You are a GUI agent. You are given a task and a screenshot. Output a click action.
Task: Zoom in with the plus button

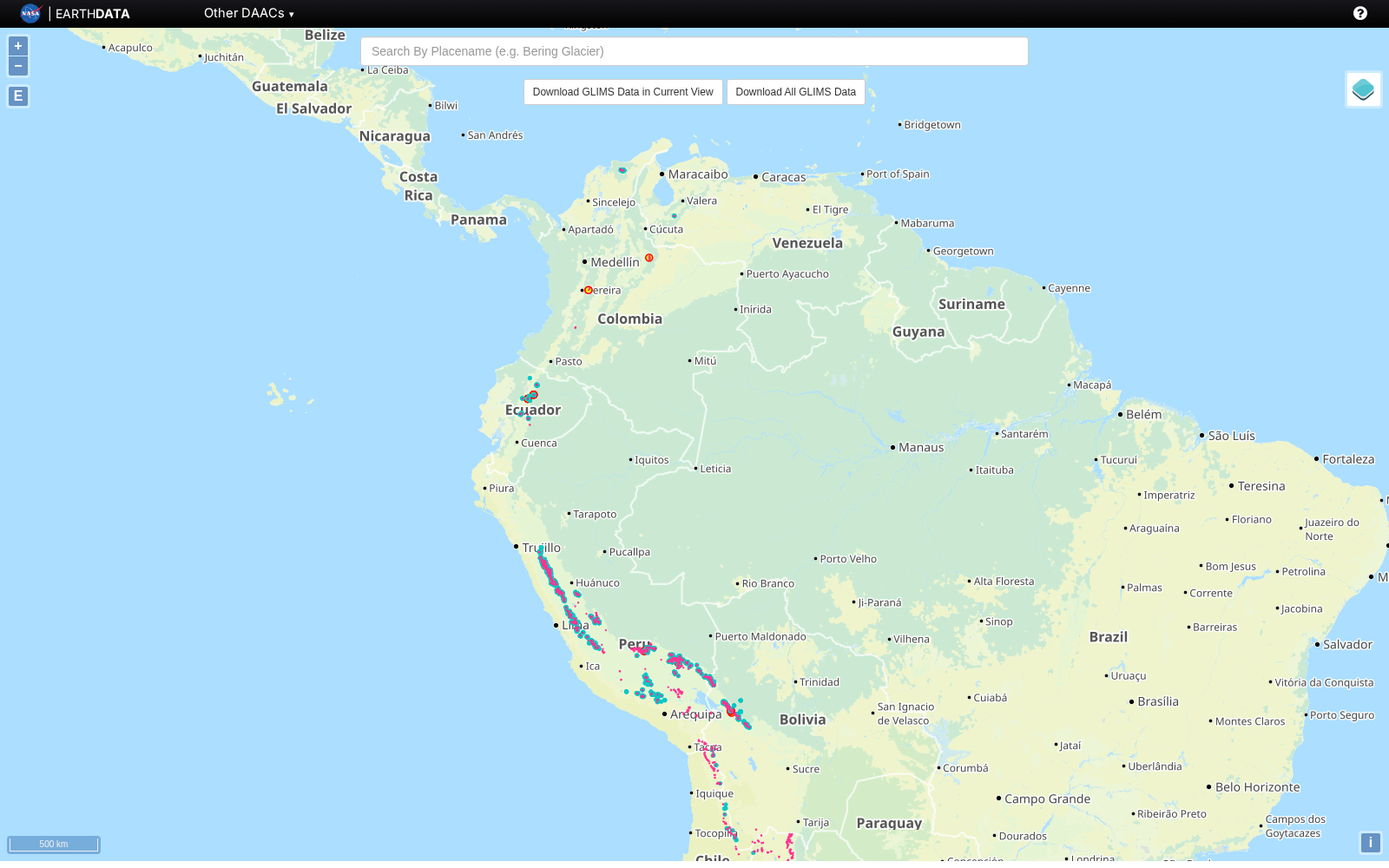pyautogui.click(x=18, y=46)
